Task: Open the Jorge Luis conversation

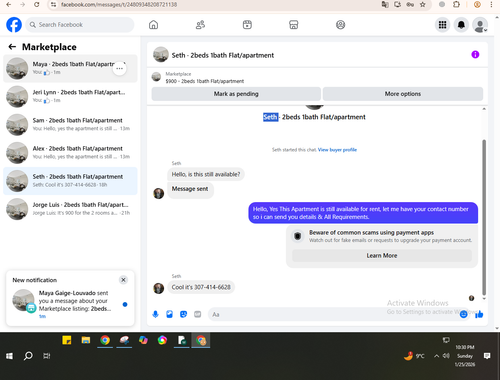Action: click(x=70, y=209)
